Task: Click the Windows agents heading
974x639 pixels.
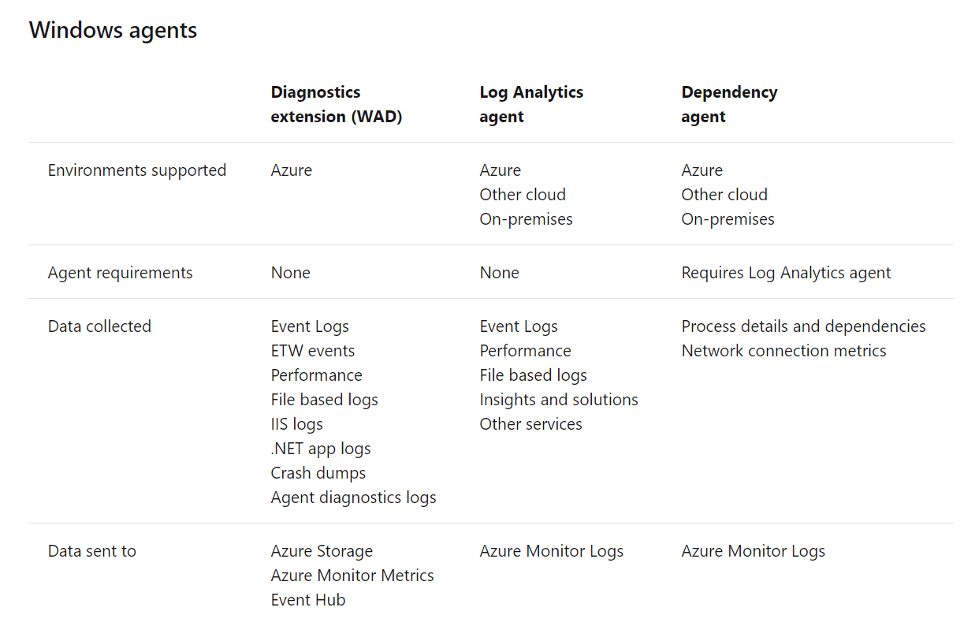Action: point(112,30)
